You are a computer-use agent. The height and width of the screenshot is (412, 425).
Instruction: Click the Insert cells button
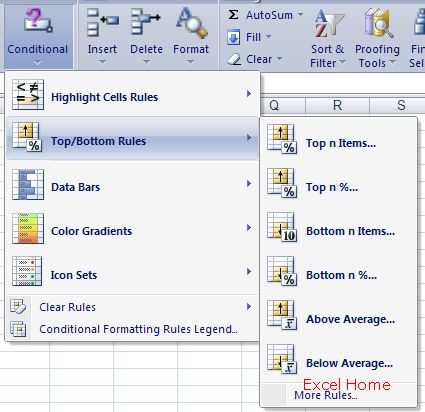[102, 36]
